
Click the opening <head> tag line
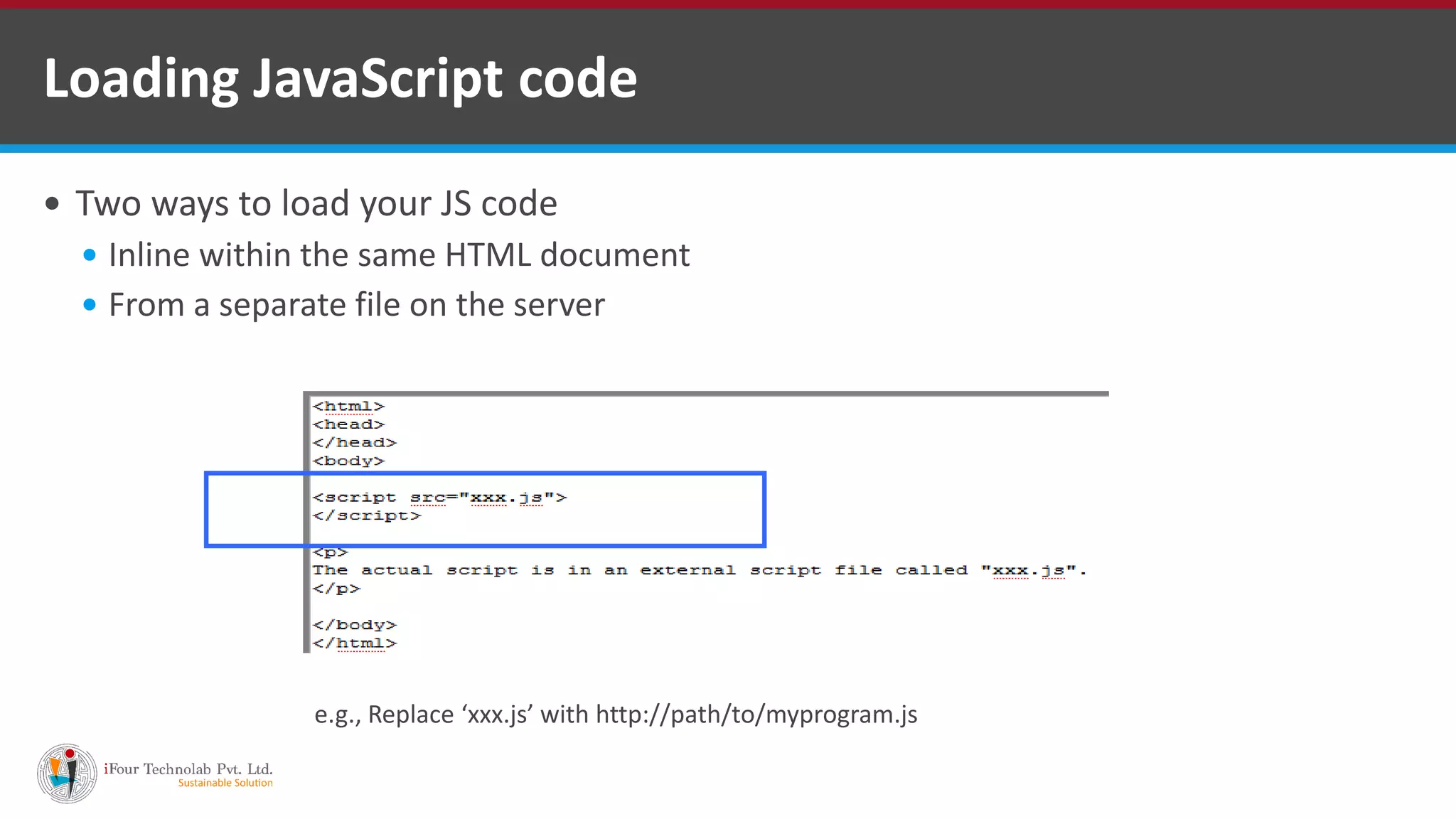click(348, 424)
